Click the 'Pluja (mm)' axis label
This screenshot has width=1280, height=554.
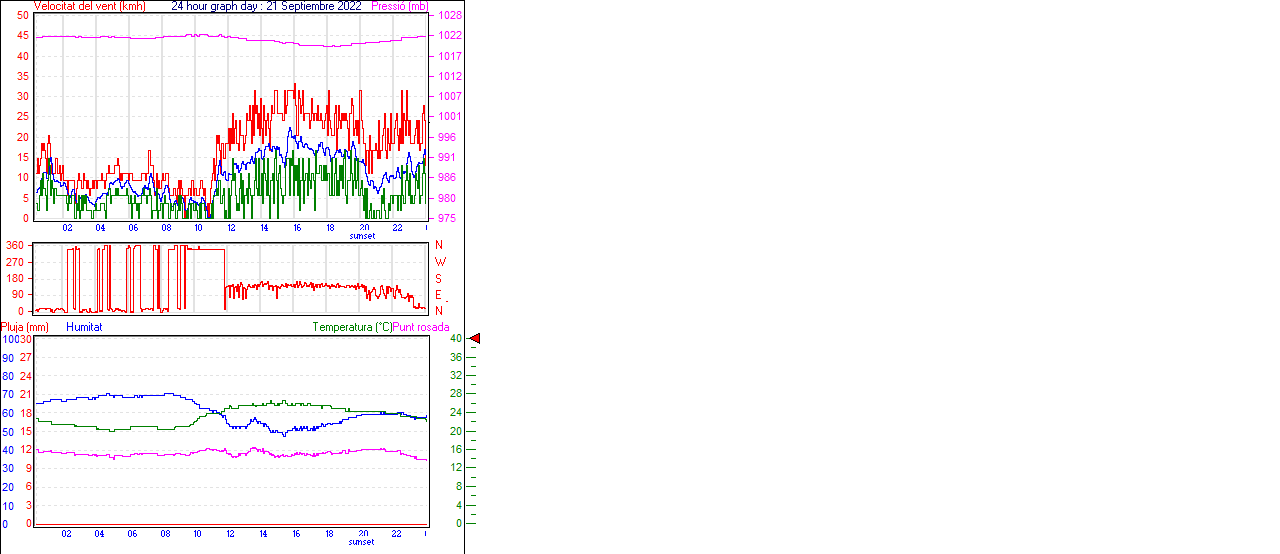click(25, 327)
